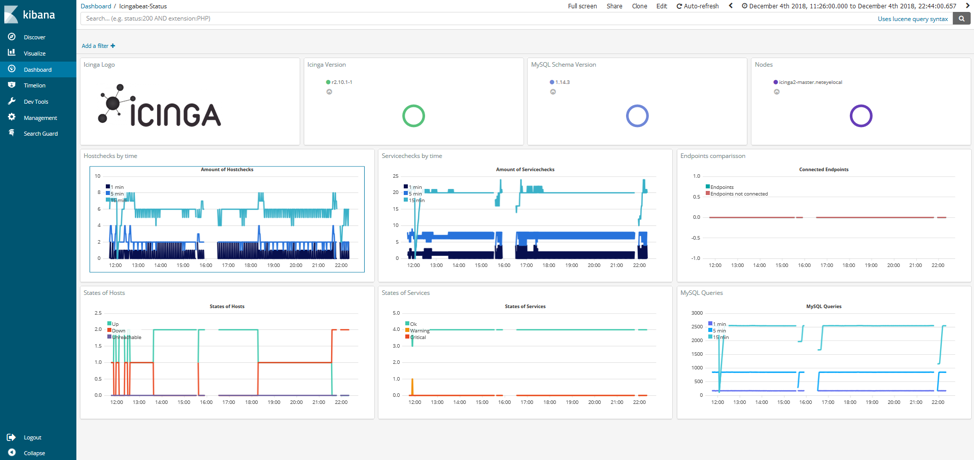
Task: Open Search Guard icon
Action: 11,133
